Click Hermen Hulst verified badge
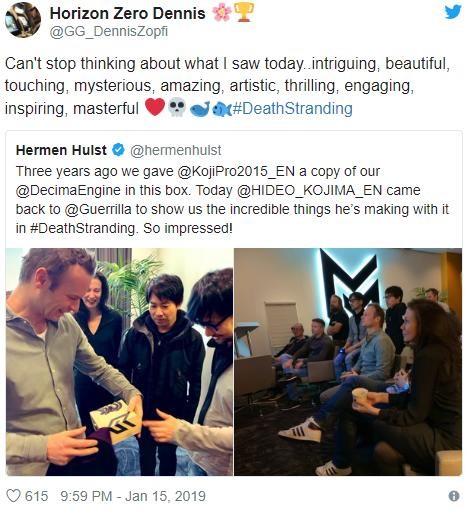 pyautogui.click(x=118, y=150)
